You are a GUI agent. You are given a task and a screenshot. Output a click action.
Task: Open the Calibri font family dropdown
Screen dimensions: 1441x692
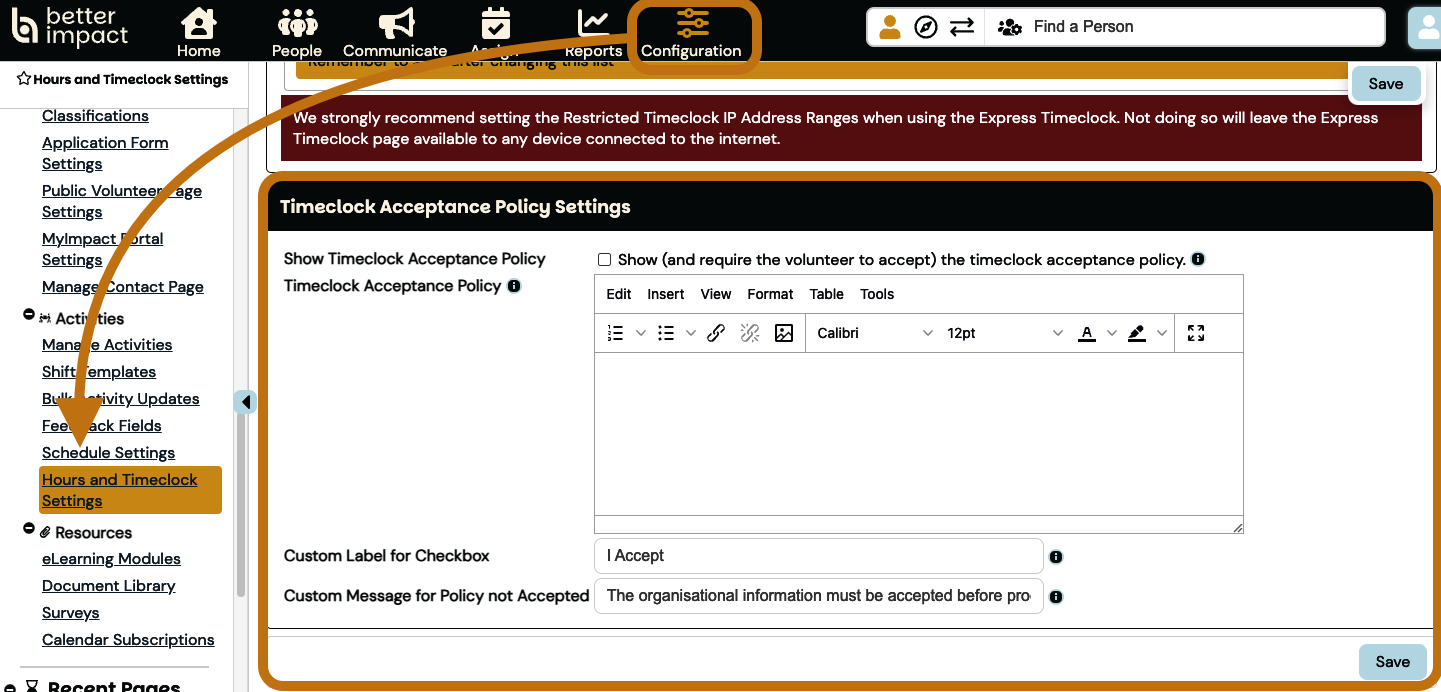click(x=875, y=334)
